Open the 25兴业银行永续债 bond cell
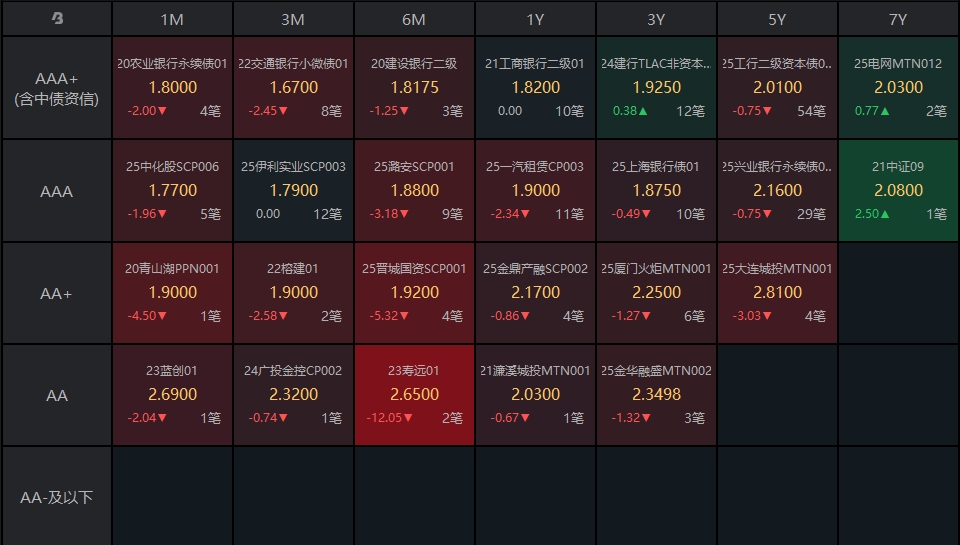Screen dimensions: 960x545 click(x=777, y=190)
